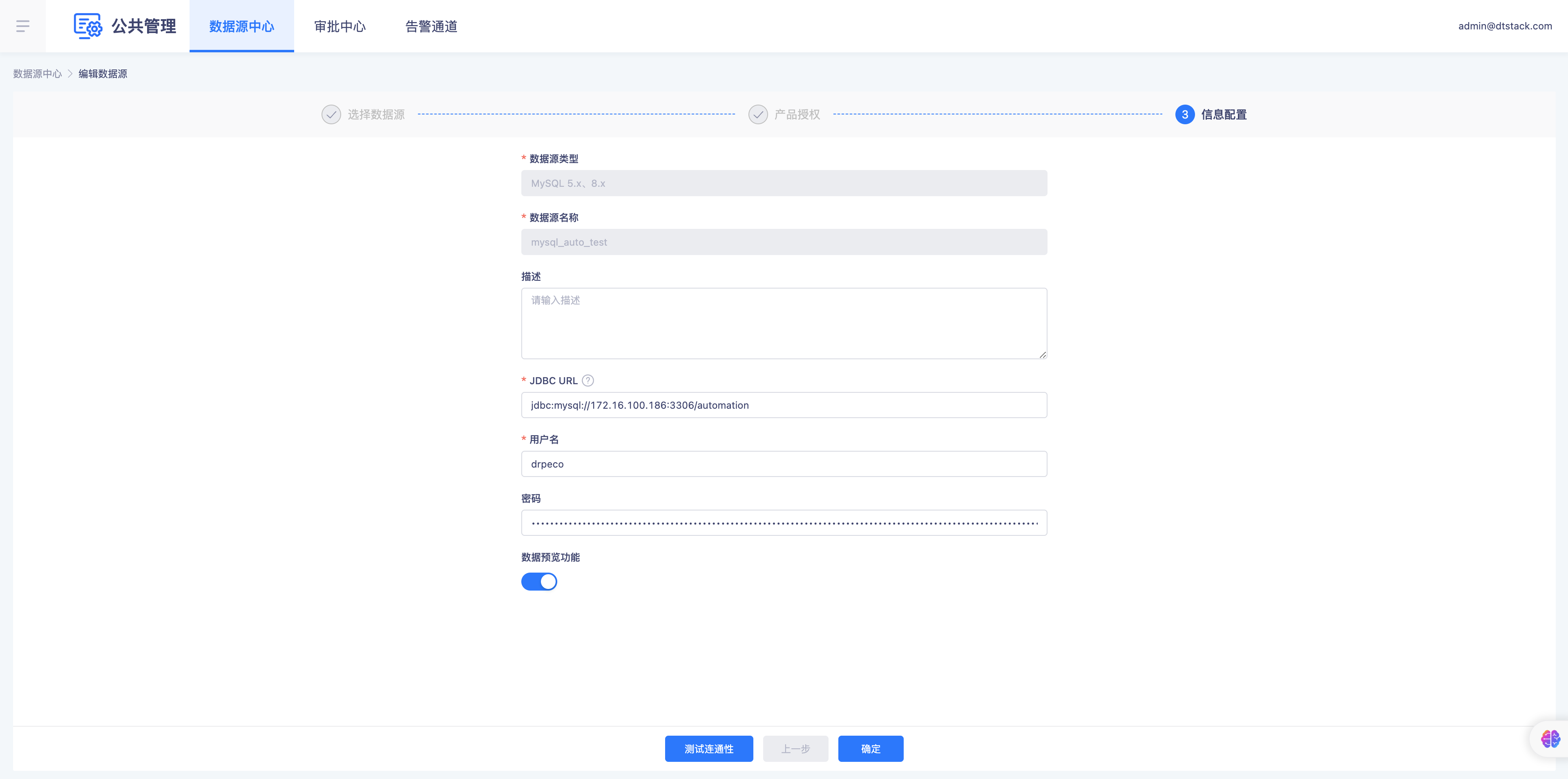Open the JDBC URL help tooltip icon
Viewport: 1568px width, 779px height.
coord(587,381)
